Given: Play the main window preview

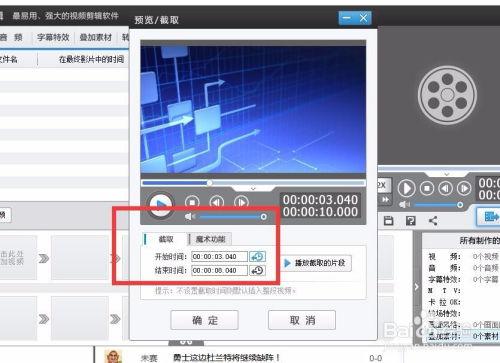Looking at the screenshot, I should [406, 189].
